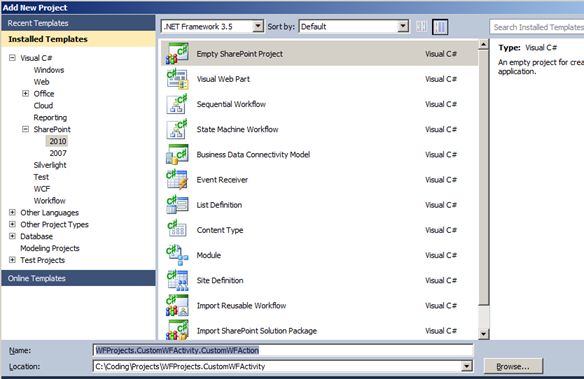Click the Event Receiver template icon
584x379 pixels.
(177, 179)
